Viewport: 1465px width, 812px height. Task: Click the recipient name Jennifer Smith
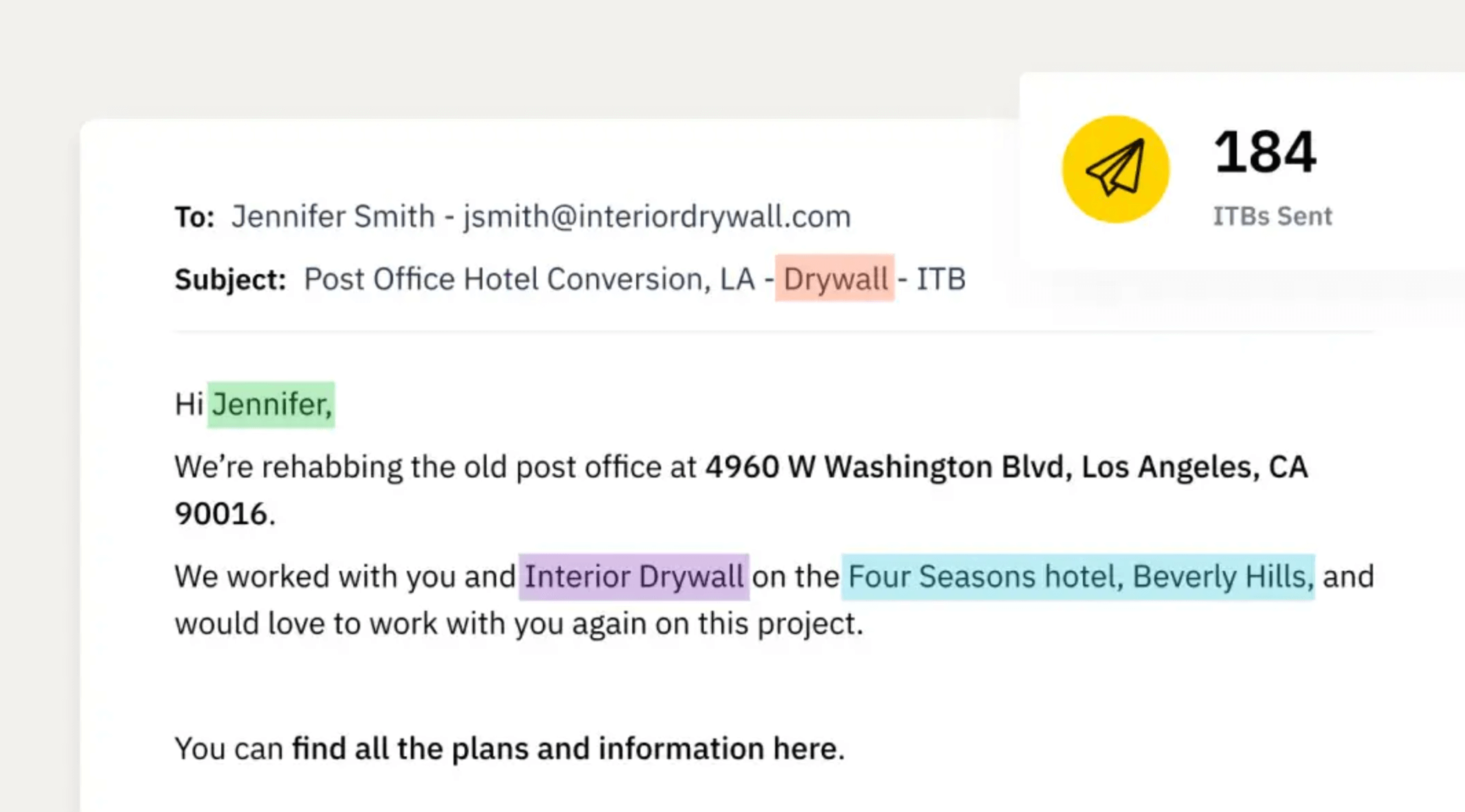333,216
